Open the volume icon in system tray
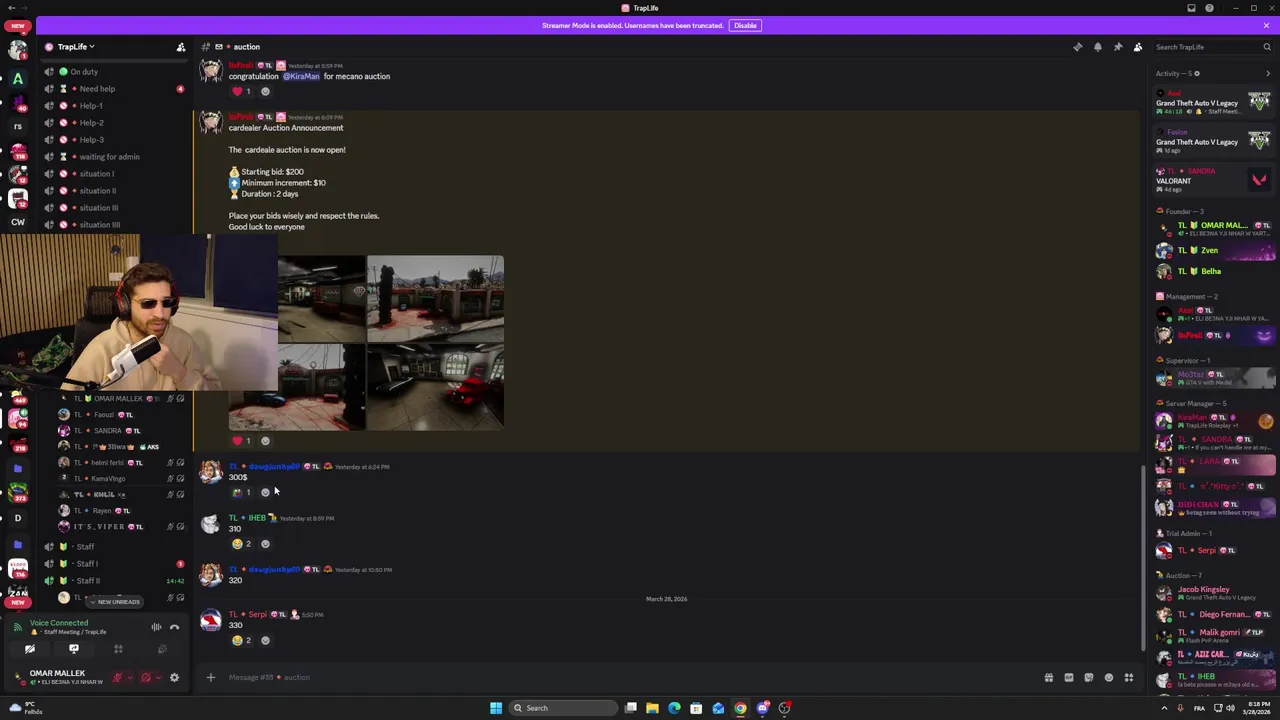Viewport: 1280px width, 720px height. 1230,708
